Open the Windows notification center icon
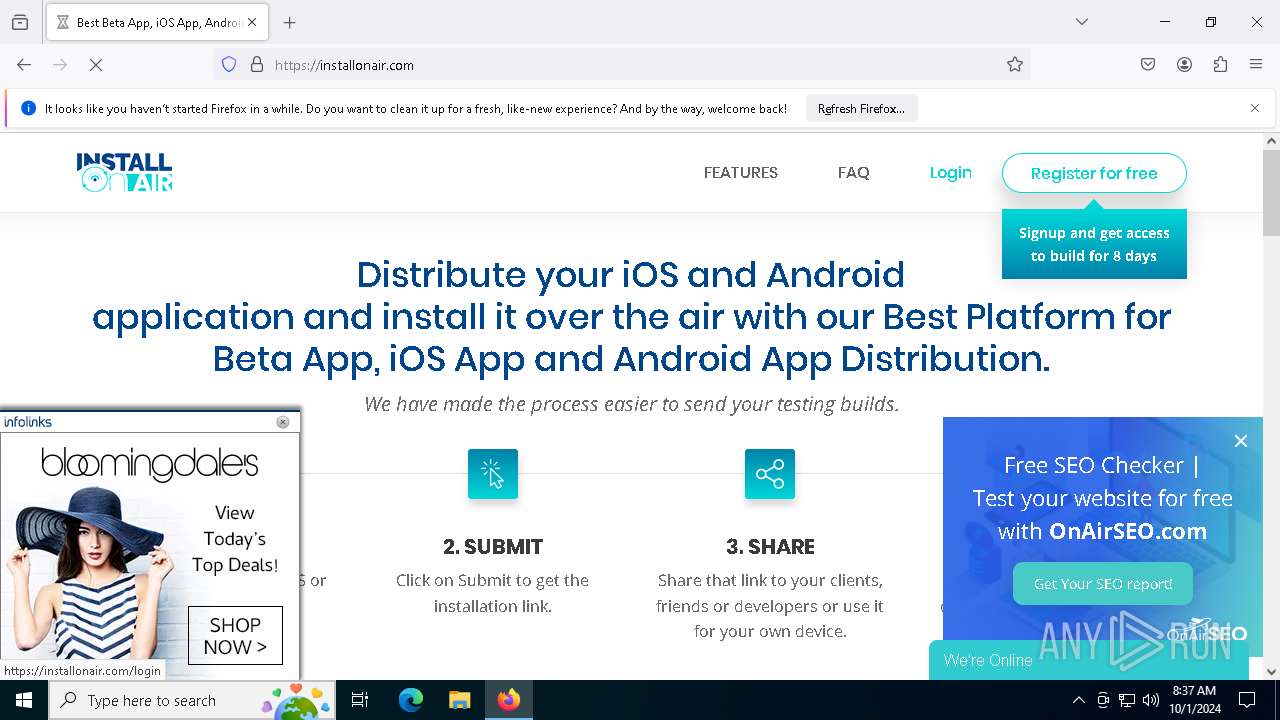The image size is (1280, 720). 1247,700
